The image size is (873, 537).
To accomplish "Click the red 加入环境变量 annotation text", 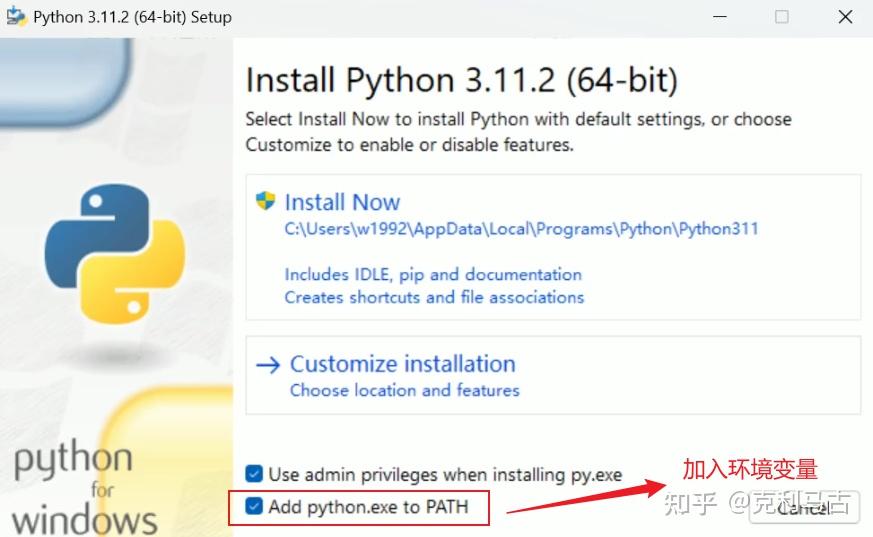I will pos(750,469).
